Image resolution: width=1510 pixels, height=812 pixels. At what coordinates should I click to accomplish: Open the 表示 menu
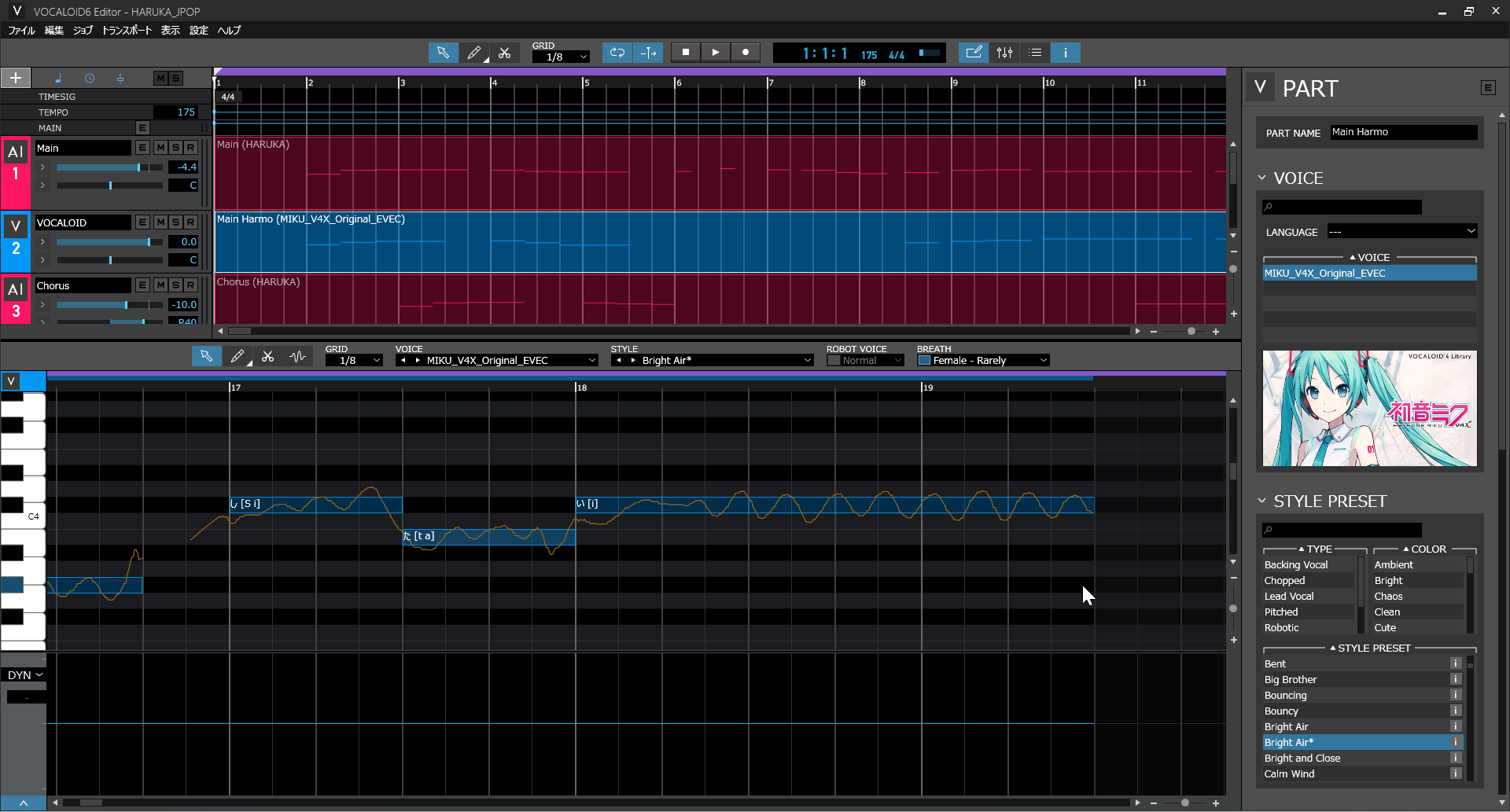pos(170,30)
